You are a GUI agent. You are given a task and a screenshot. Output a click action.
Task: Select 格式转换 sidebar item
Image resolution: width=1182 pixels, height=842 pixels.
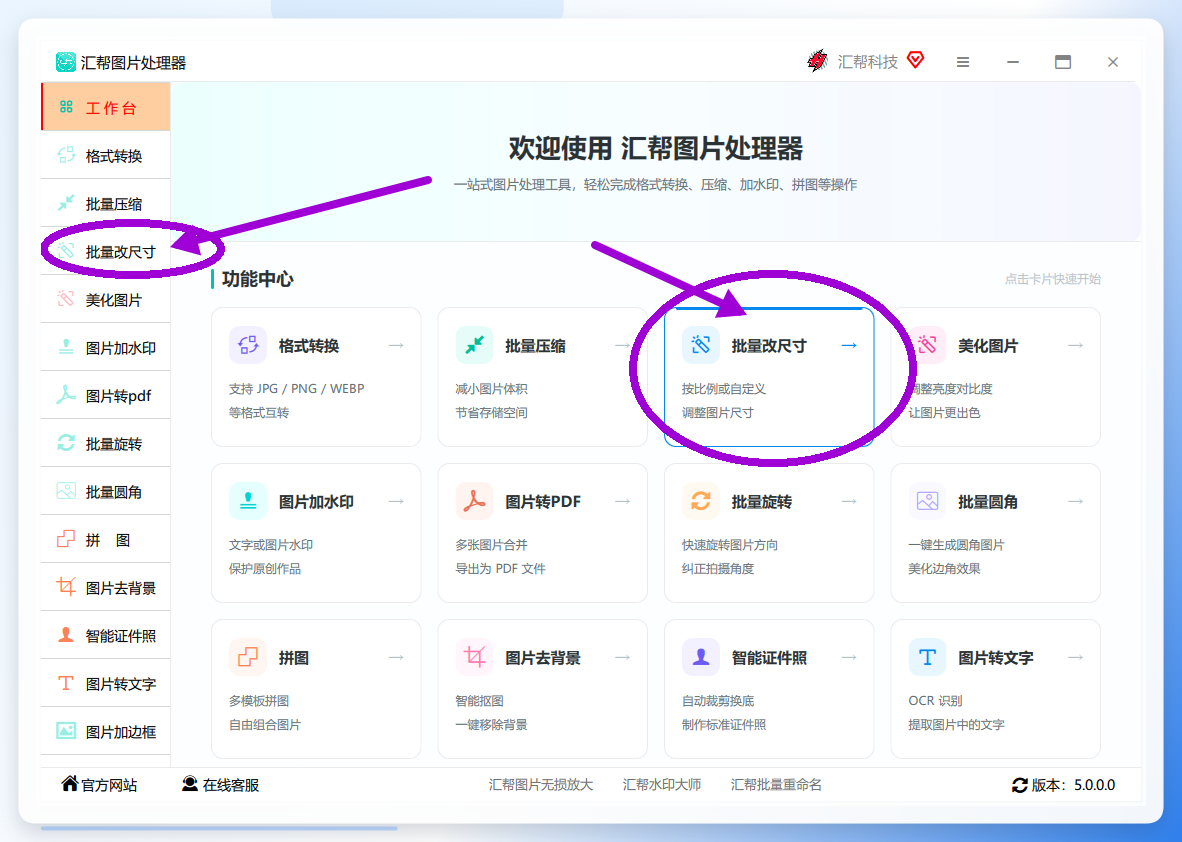106,155
